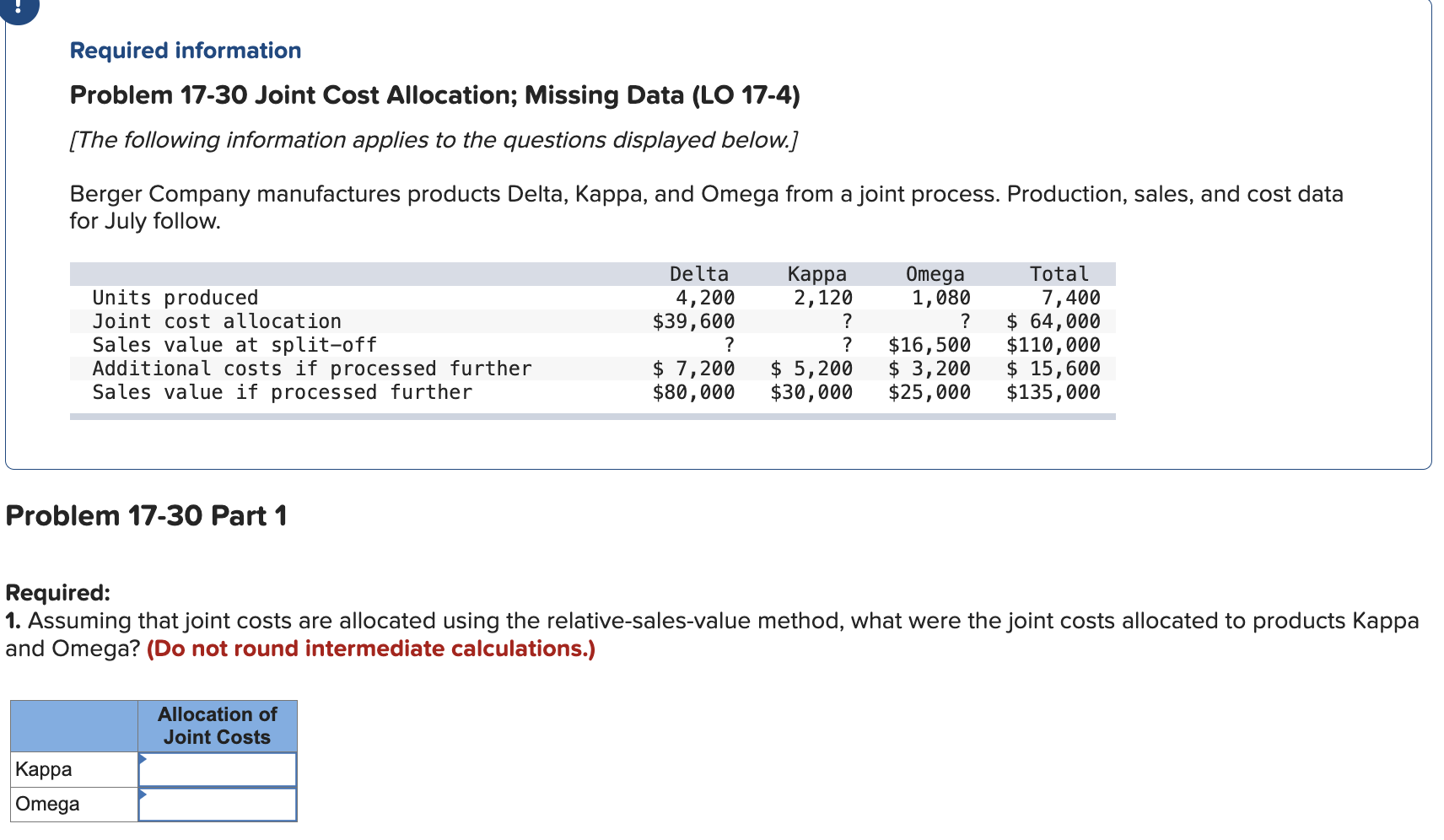Image resolution: width=1444 pixels, height=840 pixels.
Task: Select the Problem 17-30 Part 1 heading
Action: 145,514
